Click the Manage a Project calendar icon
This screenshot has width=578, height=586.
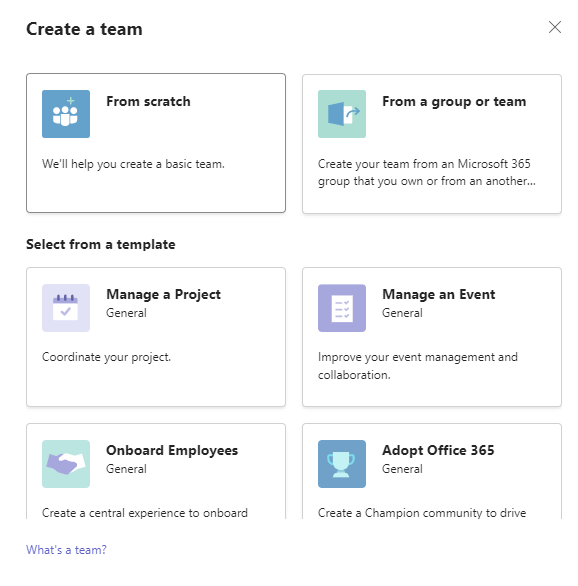(66, 308)
